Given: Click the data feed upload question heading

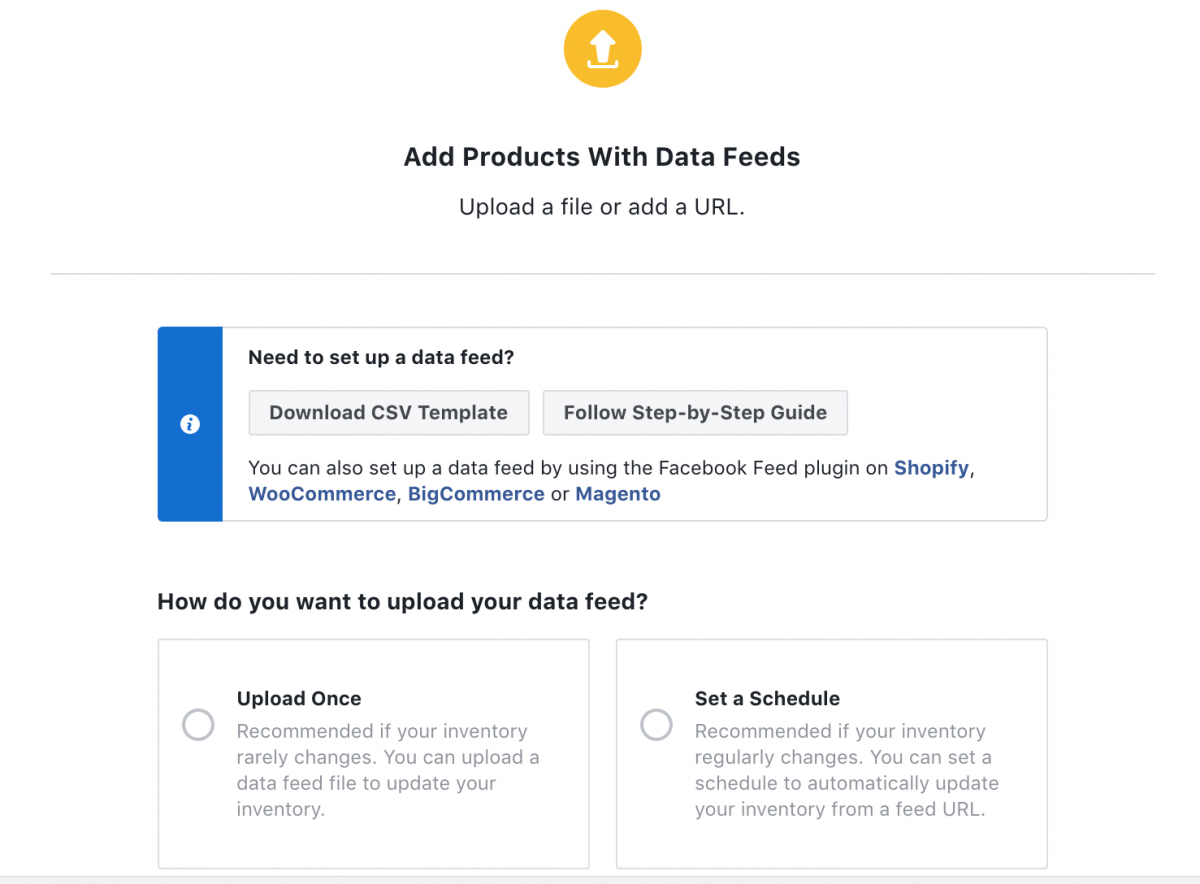Looking at the screenshot, I should (405, 601).
